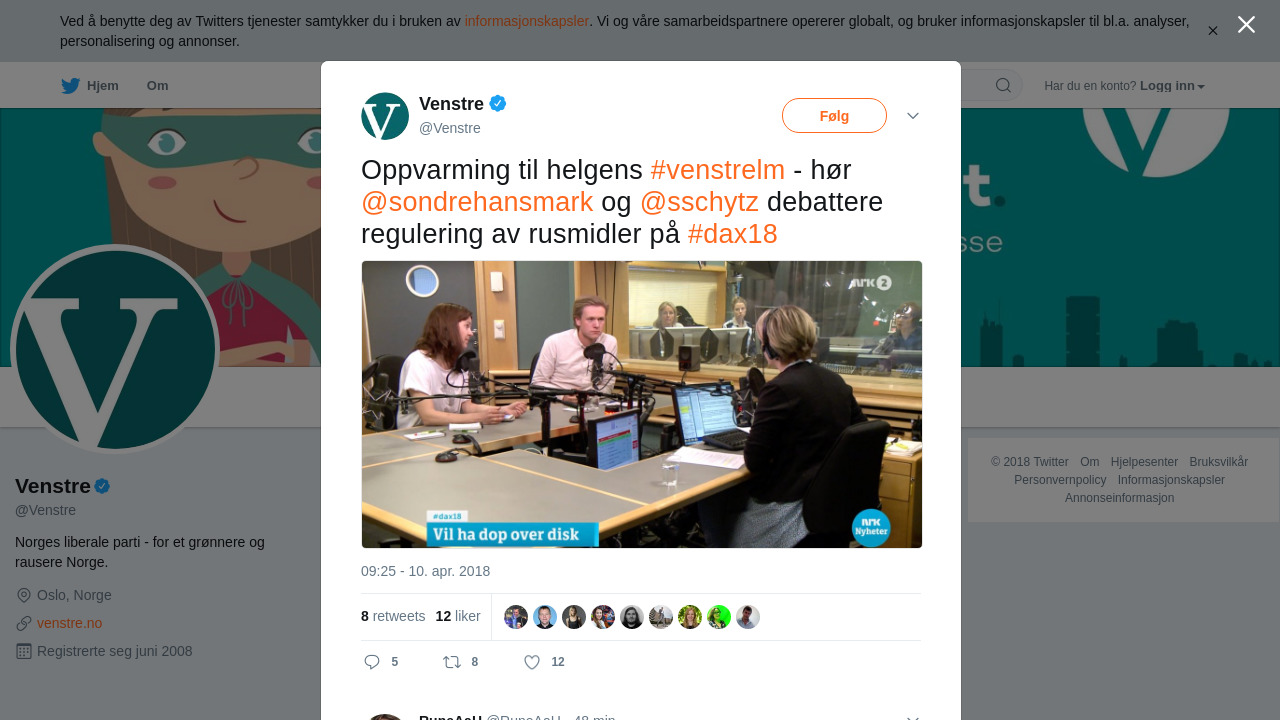Click the search magnifier icon

tap(1003, 85)
